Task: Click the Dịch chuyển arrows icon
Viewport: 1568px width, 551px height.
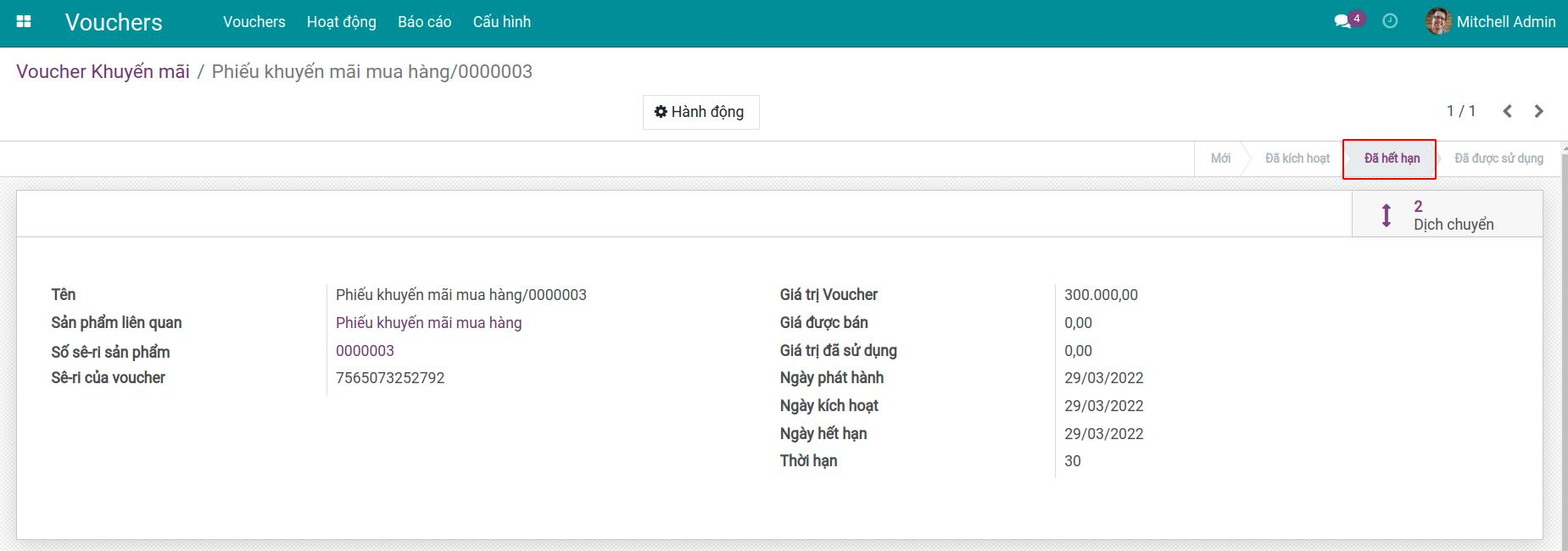Action: (x=1387, y=215)
